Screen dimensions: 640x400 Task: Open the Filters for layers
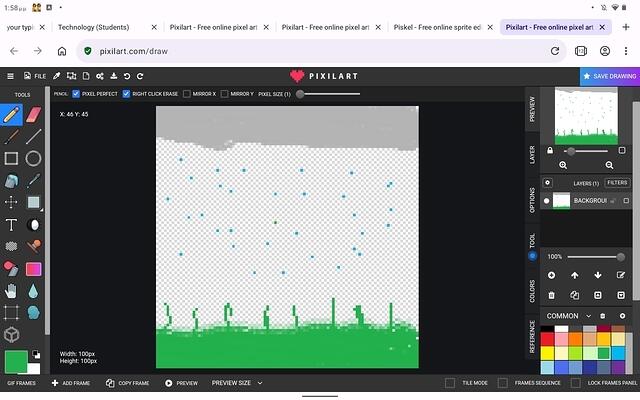point(616,183)
